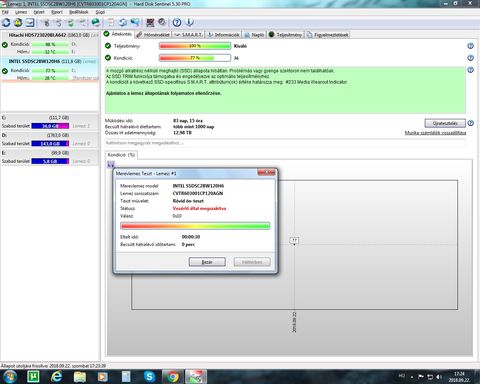This screenshot has width=480, height=384.
Task: Click the blue circular update toolbar icon
Action: pos(123,22)
